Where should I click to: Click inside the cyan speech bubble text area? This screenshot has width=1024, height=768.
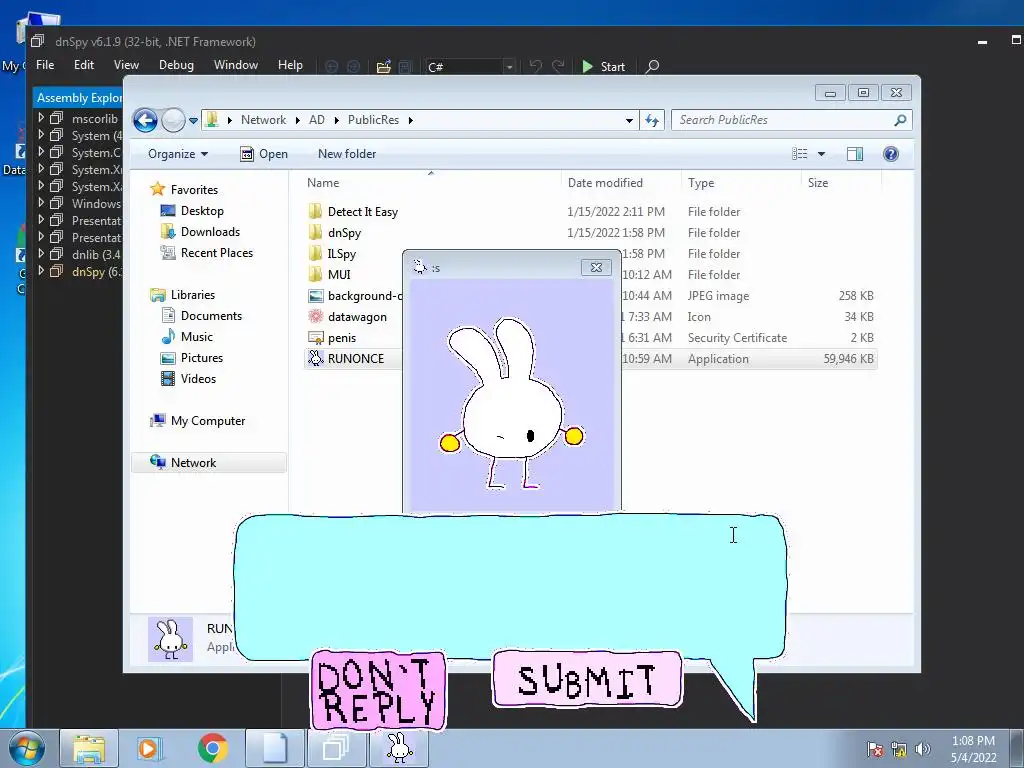tap(510, 586)
